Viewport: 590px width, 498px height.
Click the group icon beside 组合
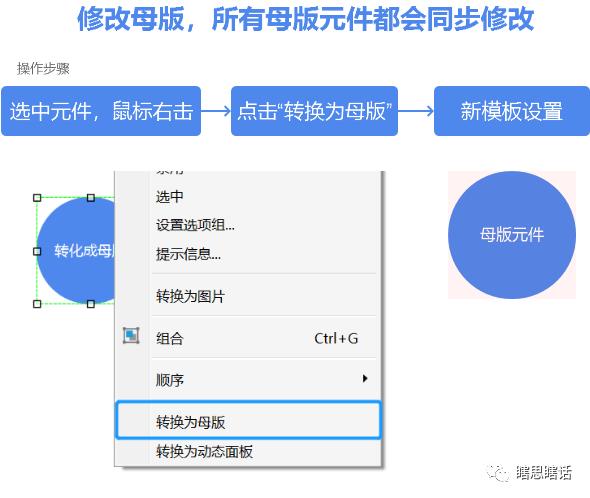pos(131,335)
